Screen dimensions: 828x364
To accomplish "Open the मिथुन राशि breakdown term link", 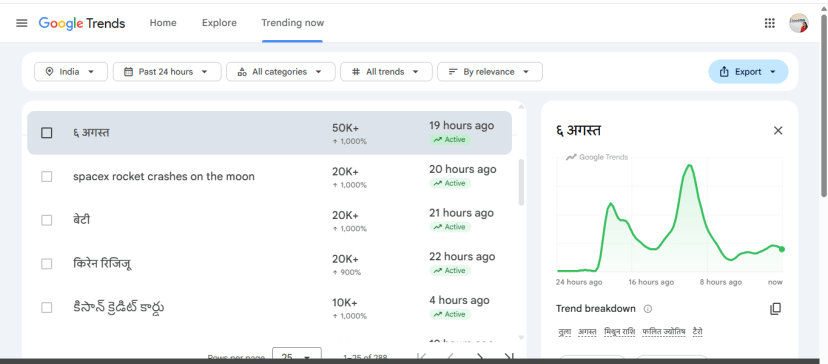I will (619, 332).
